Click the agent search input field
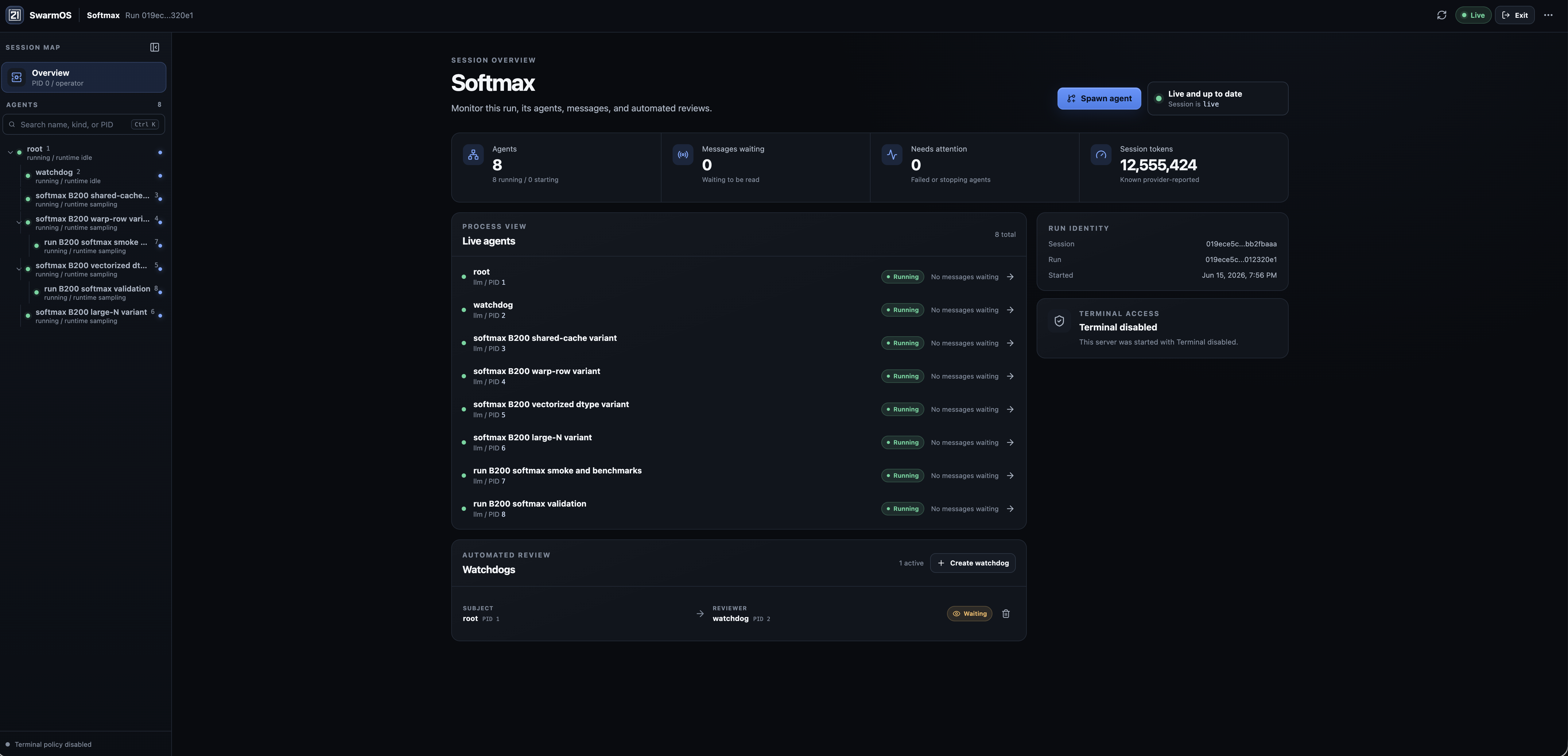The height and width of the screenshot is (756, 1568). pos(83,125)
